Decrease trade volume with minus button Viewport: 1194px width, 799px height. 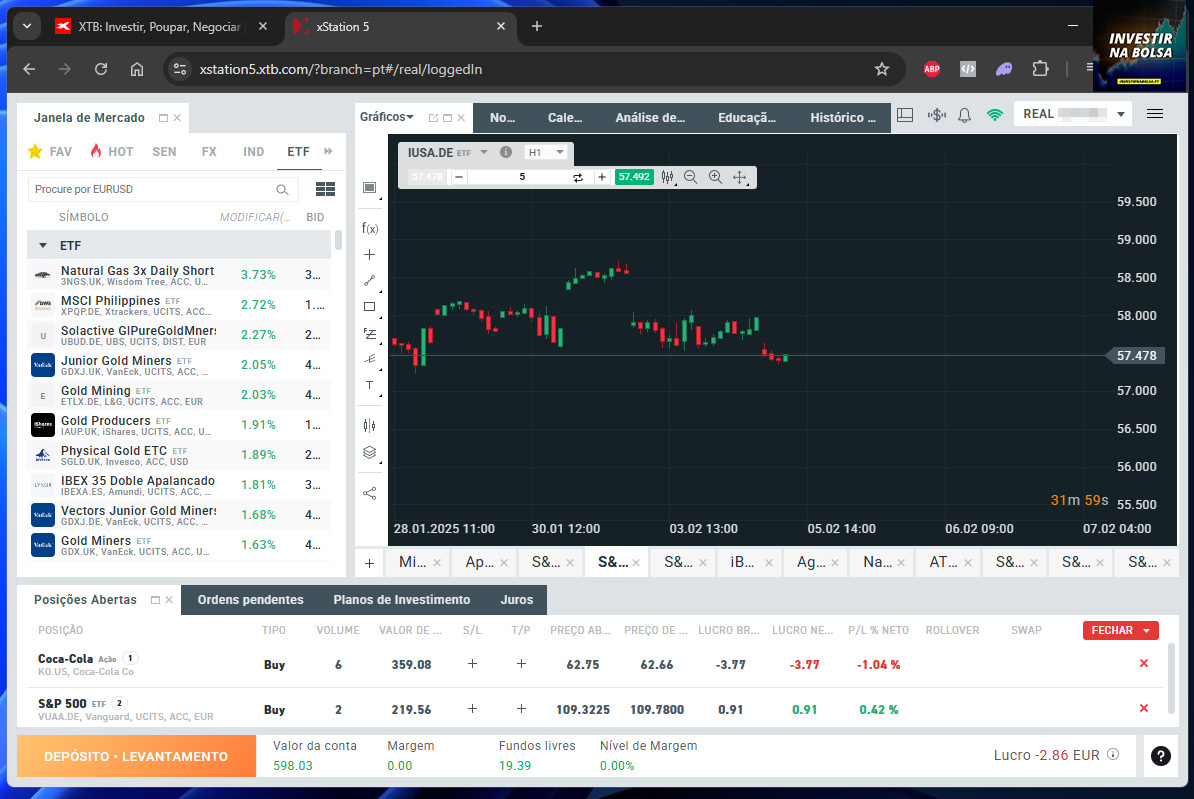pyautogui.click(x=458, y=177)
